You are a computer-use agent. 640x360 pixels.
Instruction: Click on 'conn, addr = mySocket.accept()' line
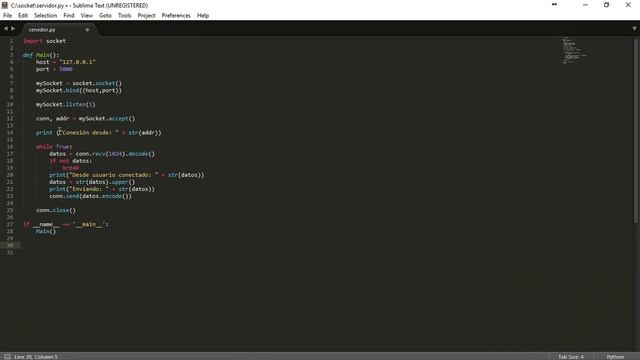[x=85, y=119]
